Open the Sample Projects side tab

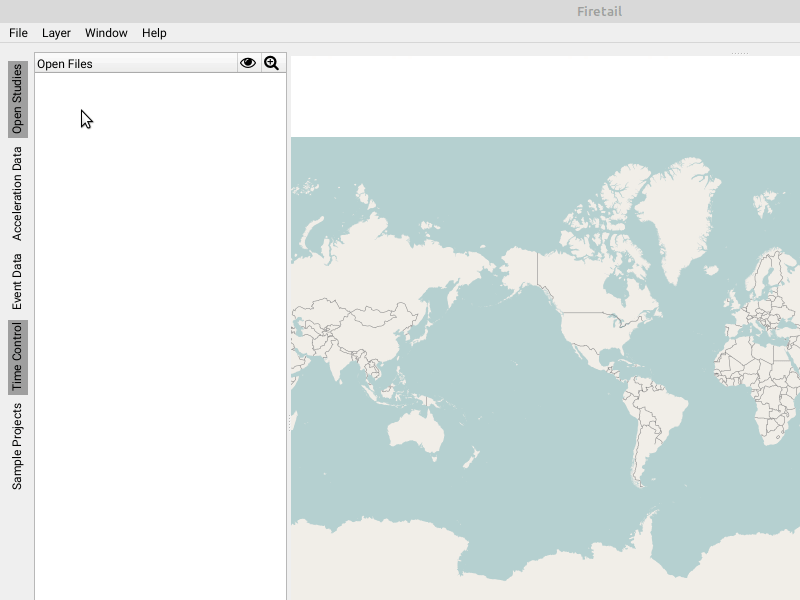click(x=17, y=447)
